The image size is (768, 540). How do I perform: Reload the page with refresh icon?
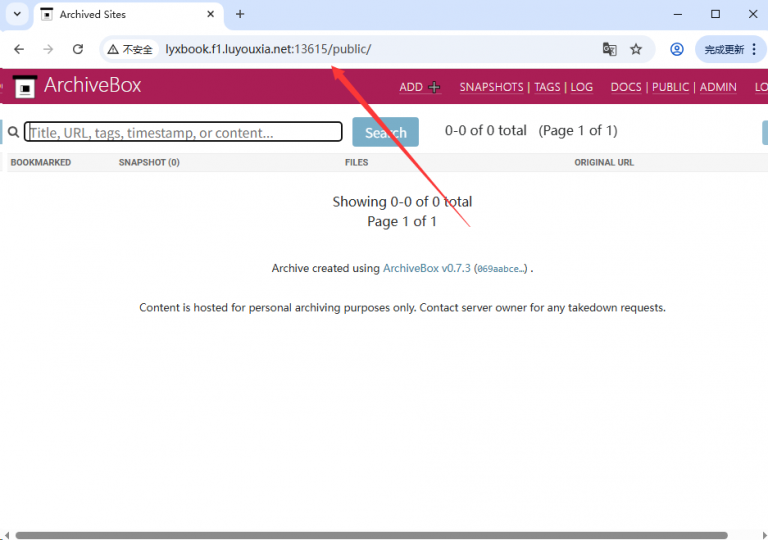tap(78, 49)
